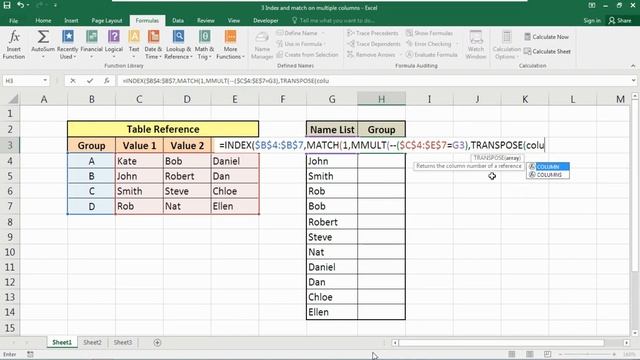Open Calculation Options dropdown
640x360 pixels.
coord(507,45)
